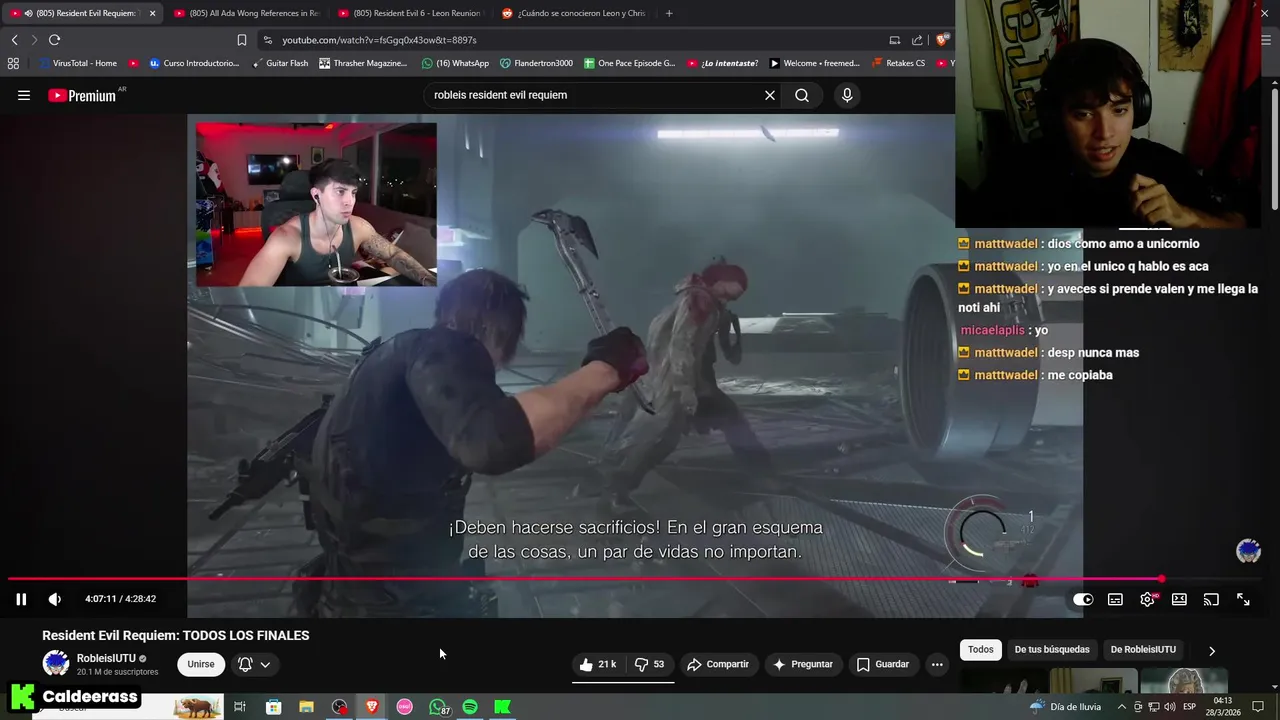Open the (16) WhatsApp bookmark
The image size is (1280, 720).
pyautogui.click(x=455, y=63)
